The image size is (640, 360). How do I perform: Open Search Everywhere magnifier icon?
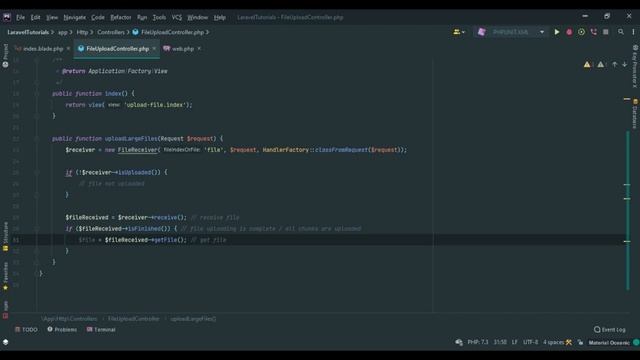(621, 32)
